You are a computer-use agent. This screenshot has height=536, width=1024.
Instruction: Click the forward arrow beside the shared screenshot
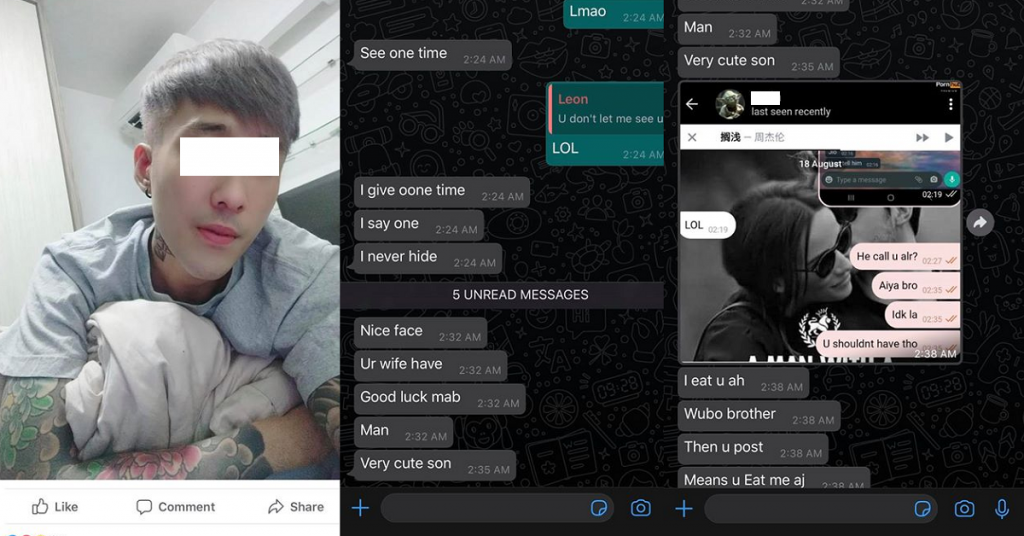[980, 223]
